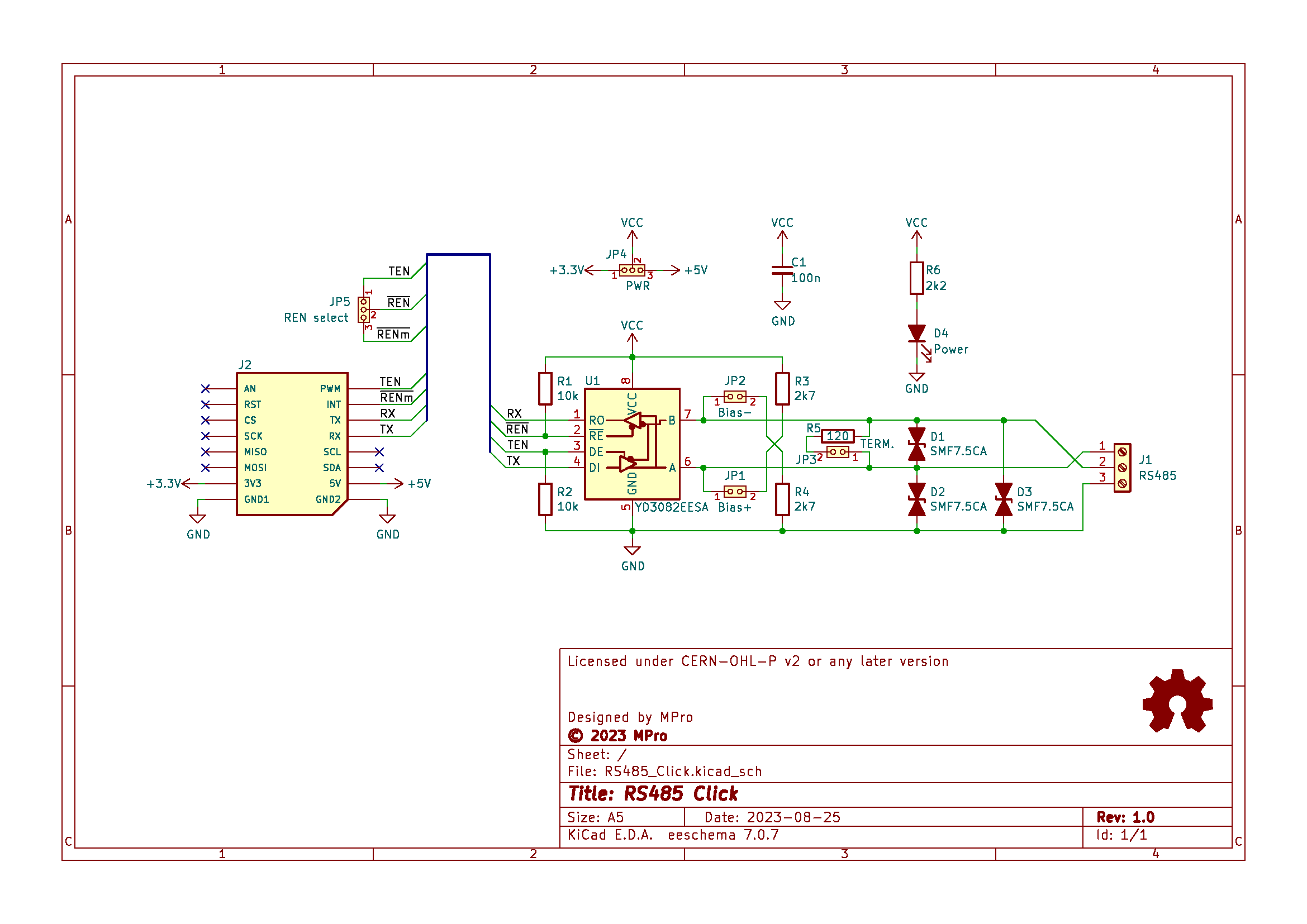Select the JP4 PWR jumper symbol

633,270
